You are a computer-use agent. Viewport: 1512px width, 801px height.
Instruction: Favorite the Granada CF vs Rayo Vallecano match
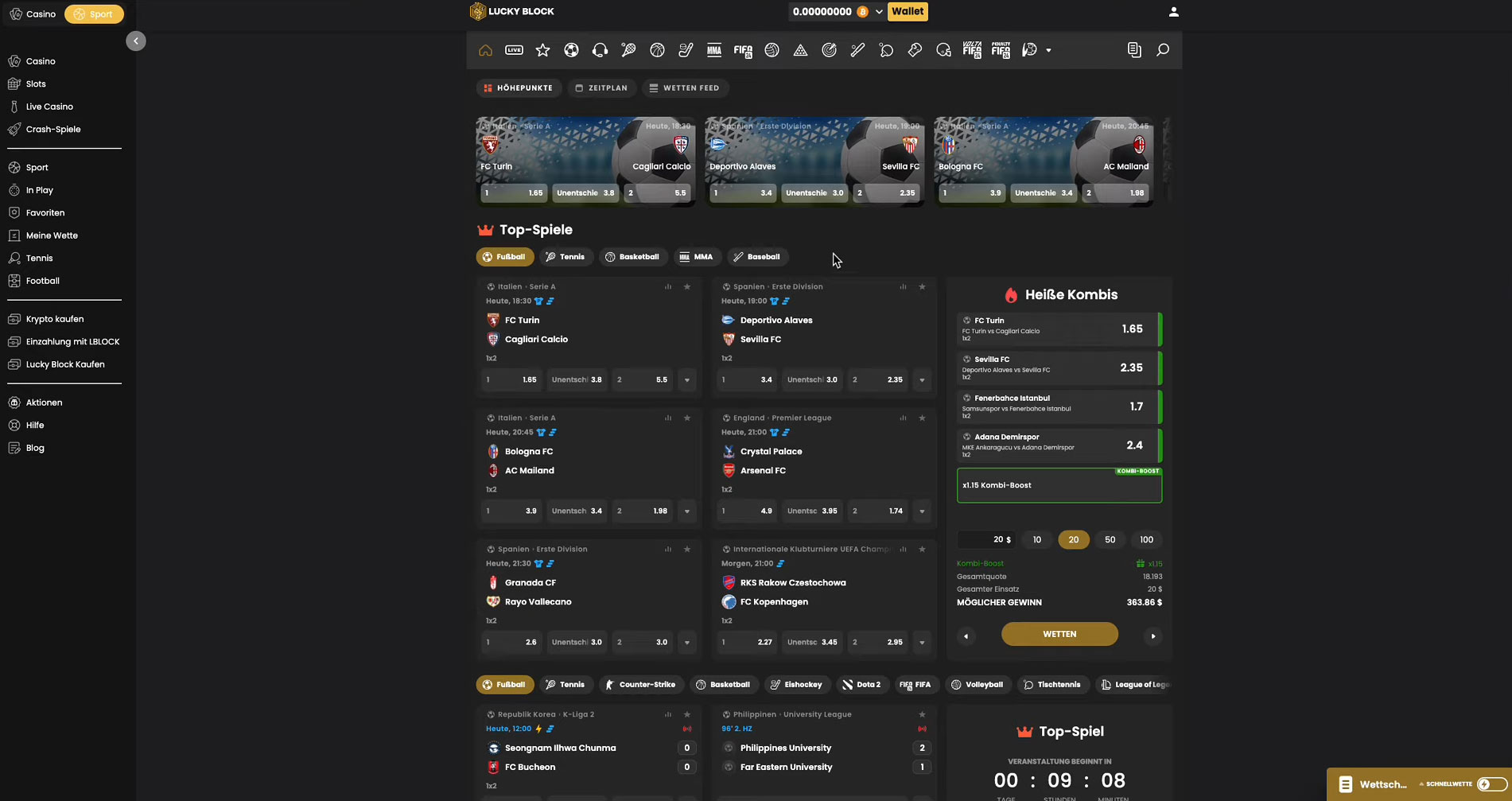coord(687,549)
